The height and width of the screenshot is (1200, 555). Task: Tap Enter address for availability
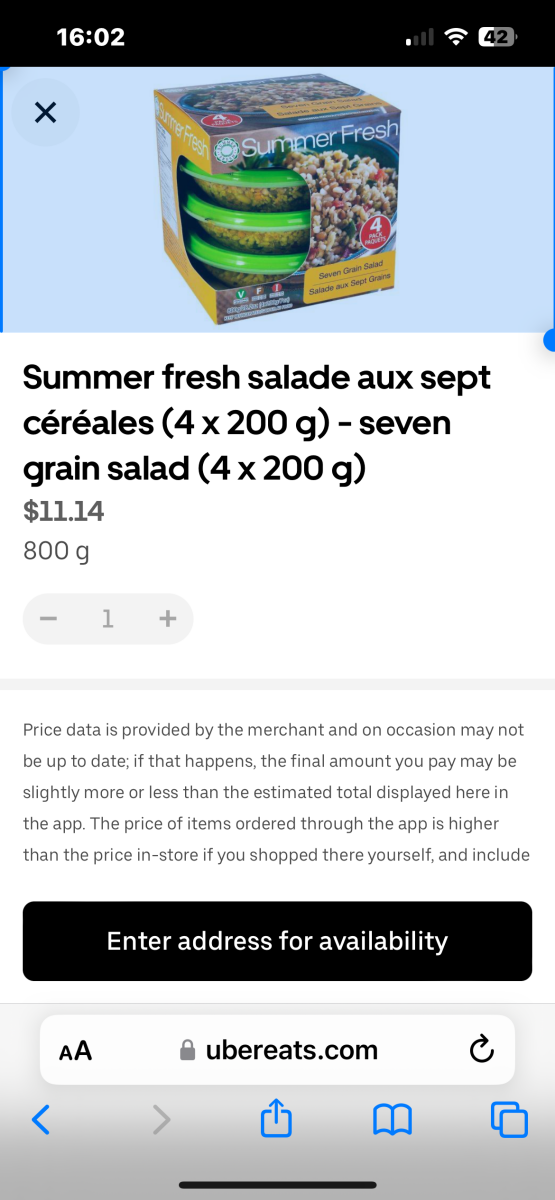pyautogui.click(x=277, y=941)
